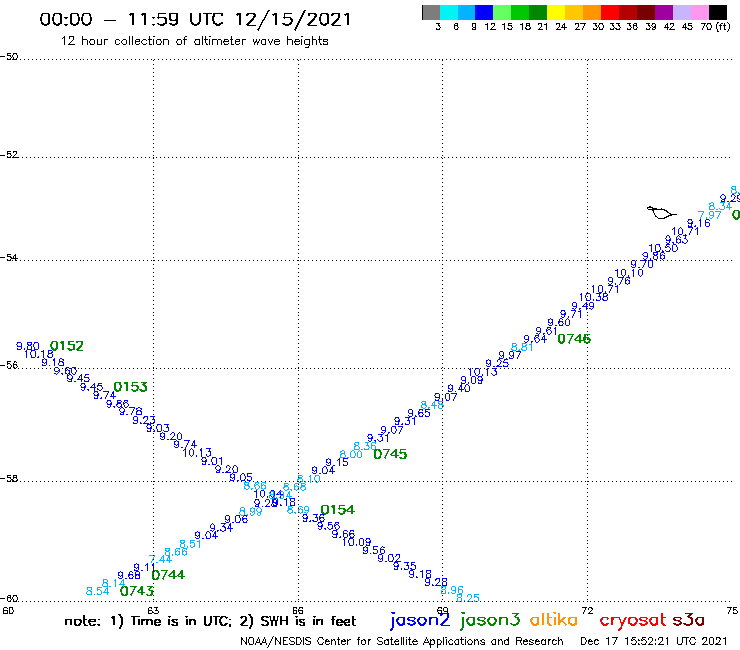Click the longitude axis label 63
The image size is (740, 650).
tap(153, 611)
